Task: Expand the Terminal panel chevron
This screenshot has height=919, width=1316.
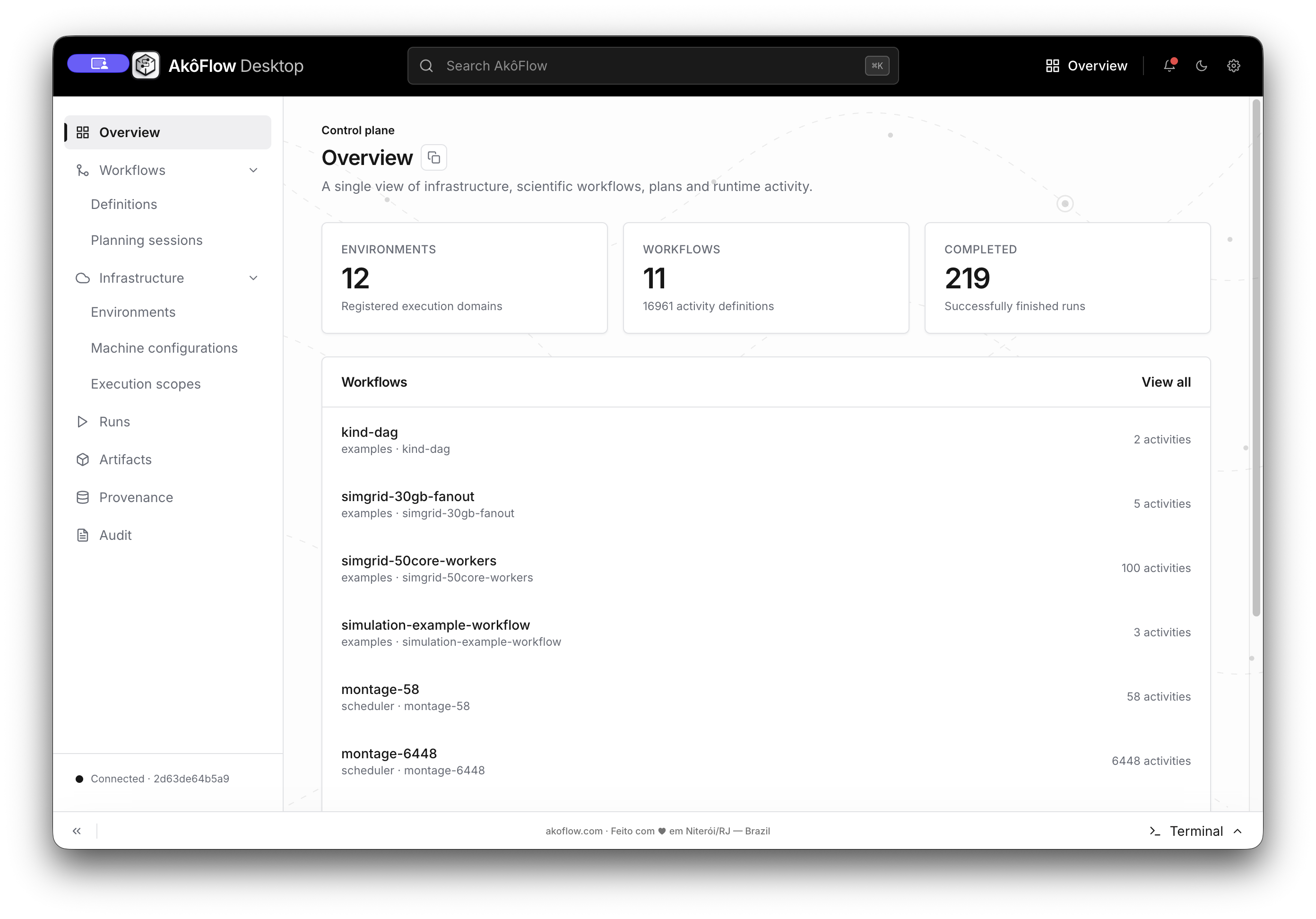Action: [1238, 831]
